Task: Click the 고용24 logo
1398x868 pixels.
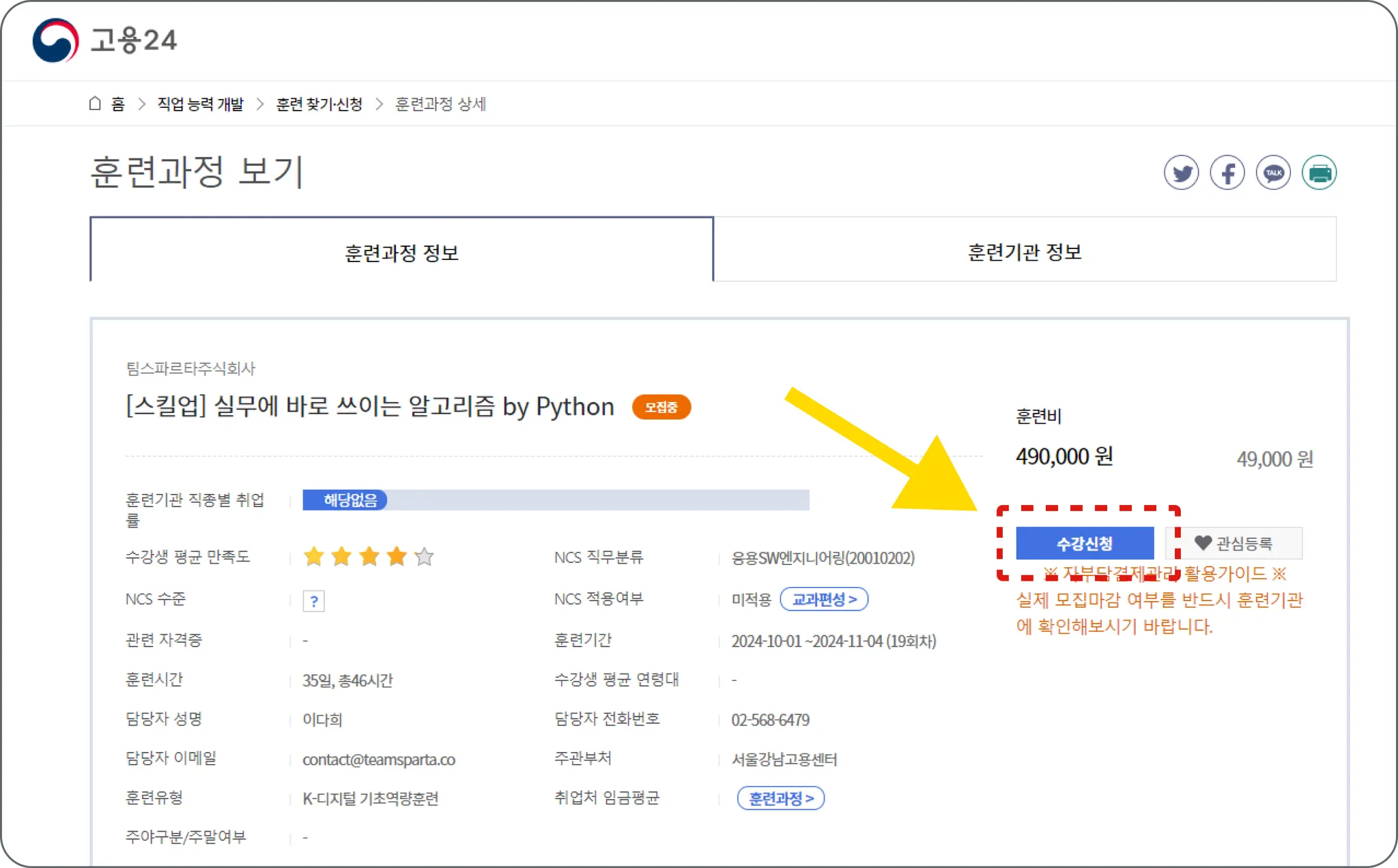Action: [105, 40]
